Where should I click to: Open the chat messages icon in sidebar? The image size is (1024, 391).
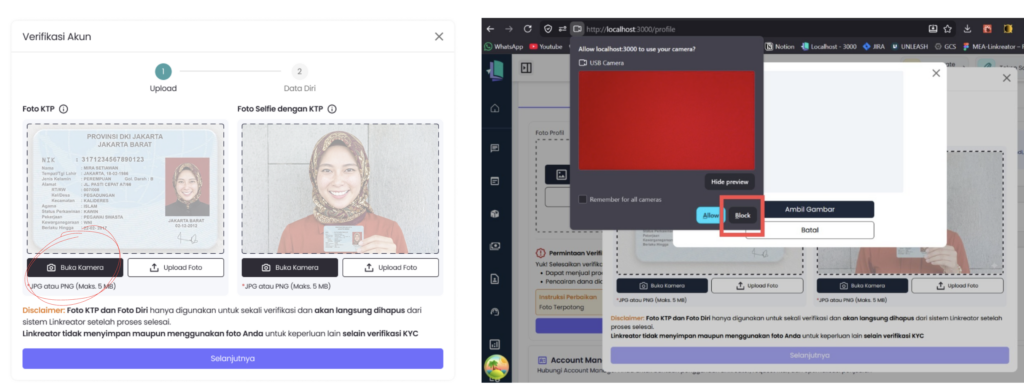point(495,148)
